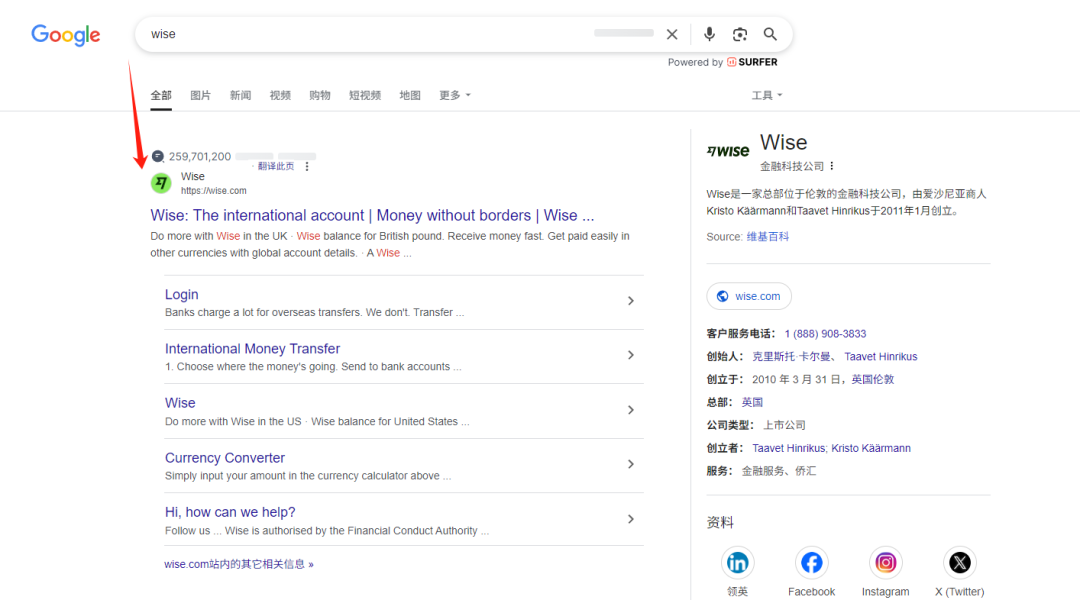
Task: Call the 1 (888) 908-3833 number link
Action: point(825,333)
